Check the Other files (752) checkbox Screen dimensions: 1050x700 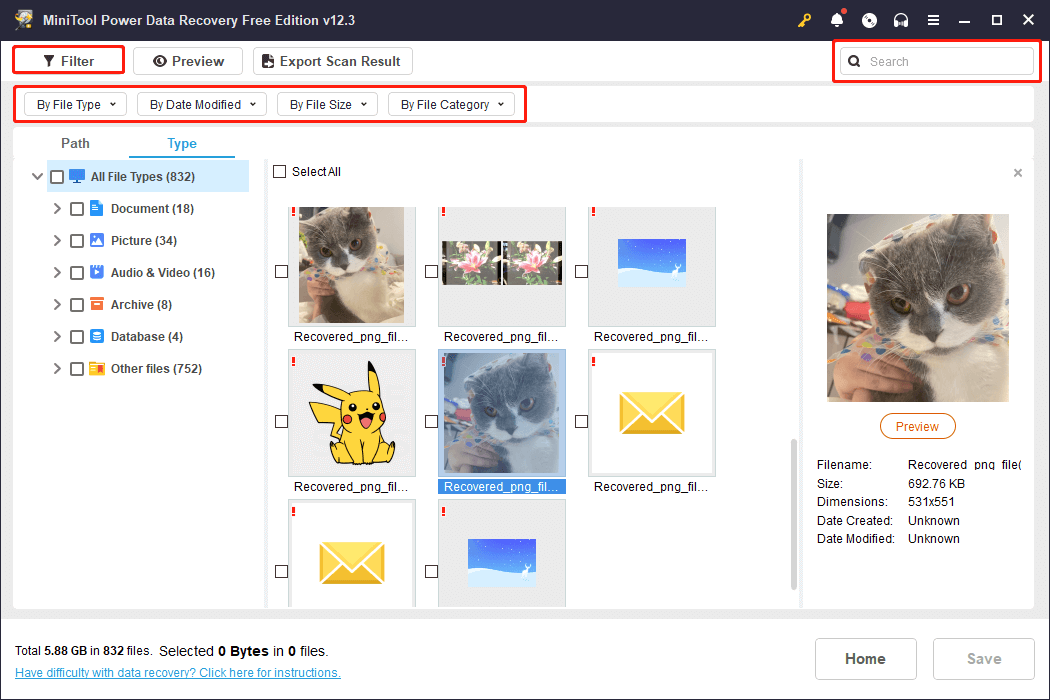77,369
